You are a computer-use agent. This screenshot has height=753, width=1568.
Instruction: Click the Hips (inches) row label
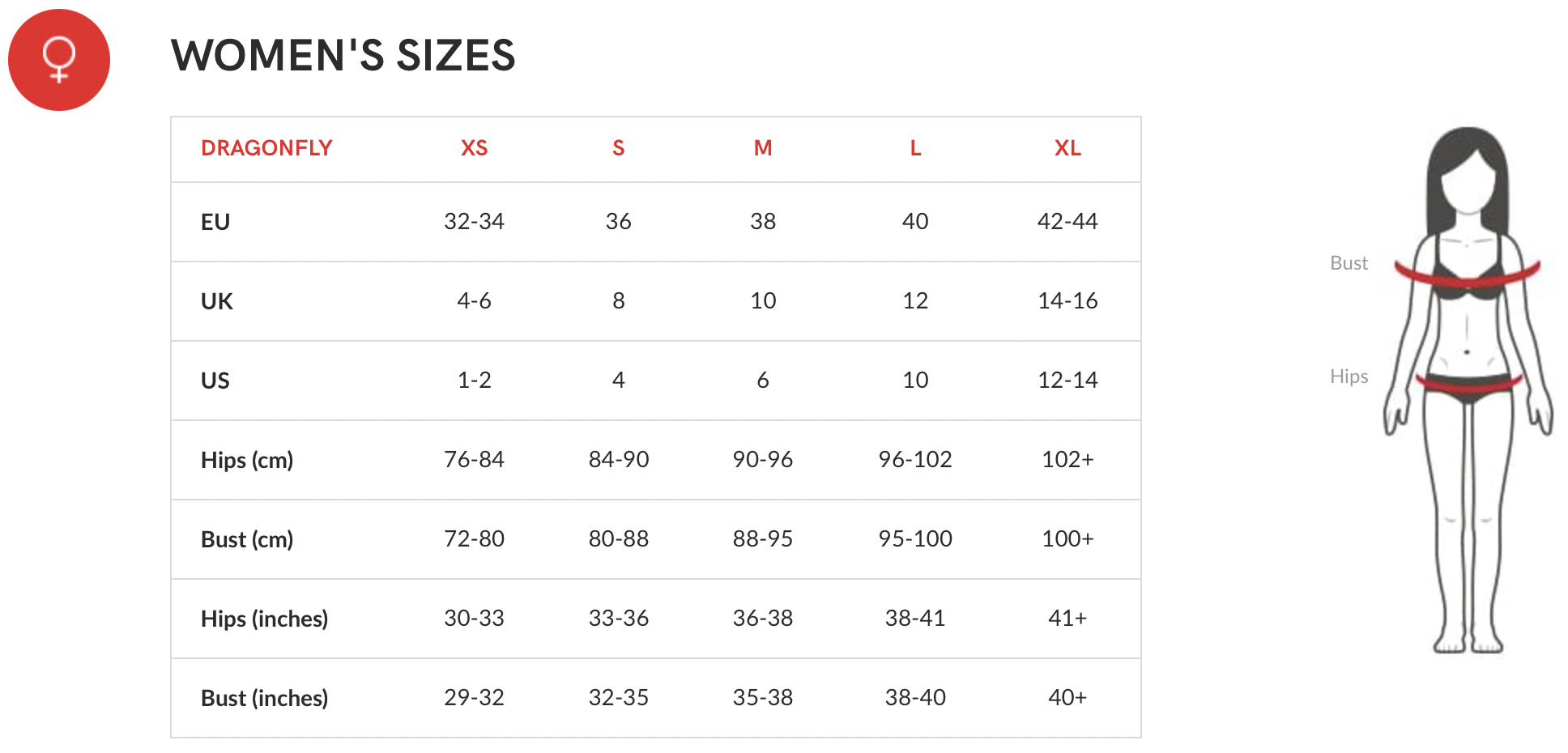264,619
